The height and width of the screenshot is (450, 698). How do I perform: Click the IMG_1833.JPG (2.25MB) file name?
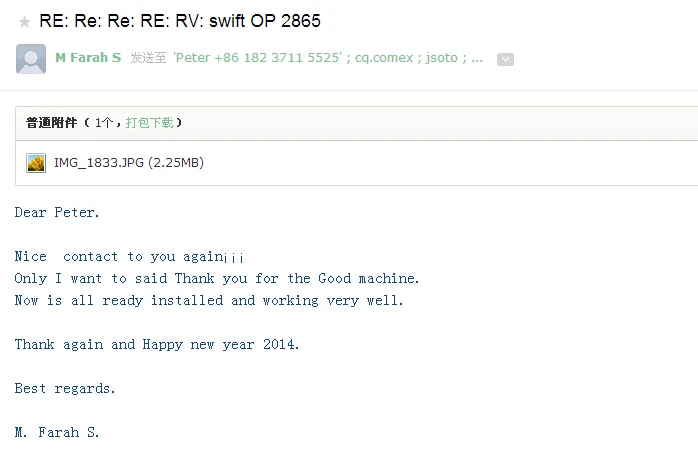129,163
